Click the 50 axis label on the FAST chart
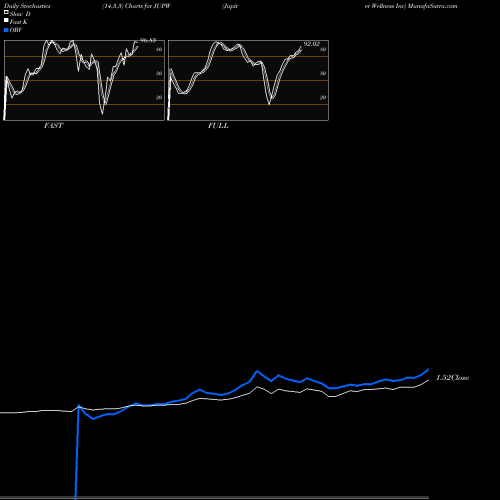The width and height of the screenshot is (500, 500). [159, 73]
